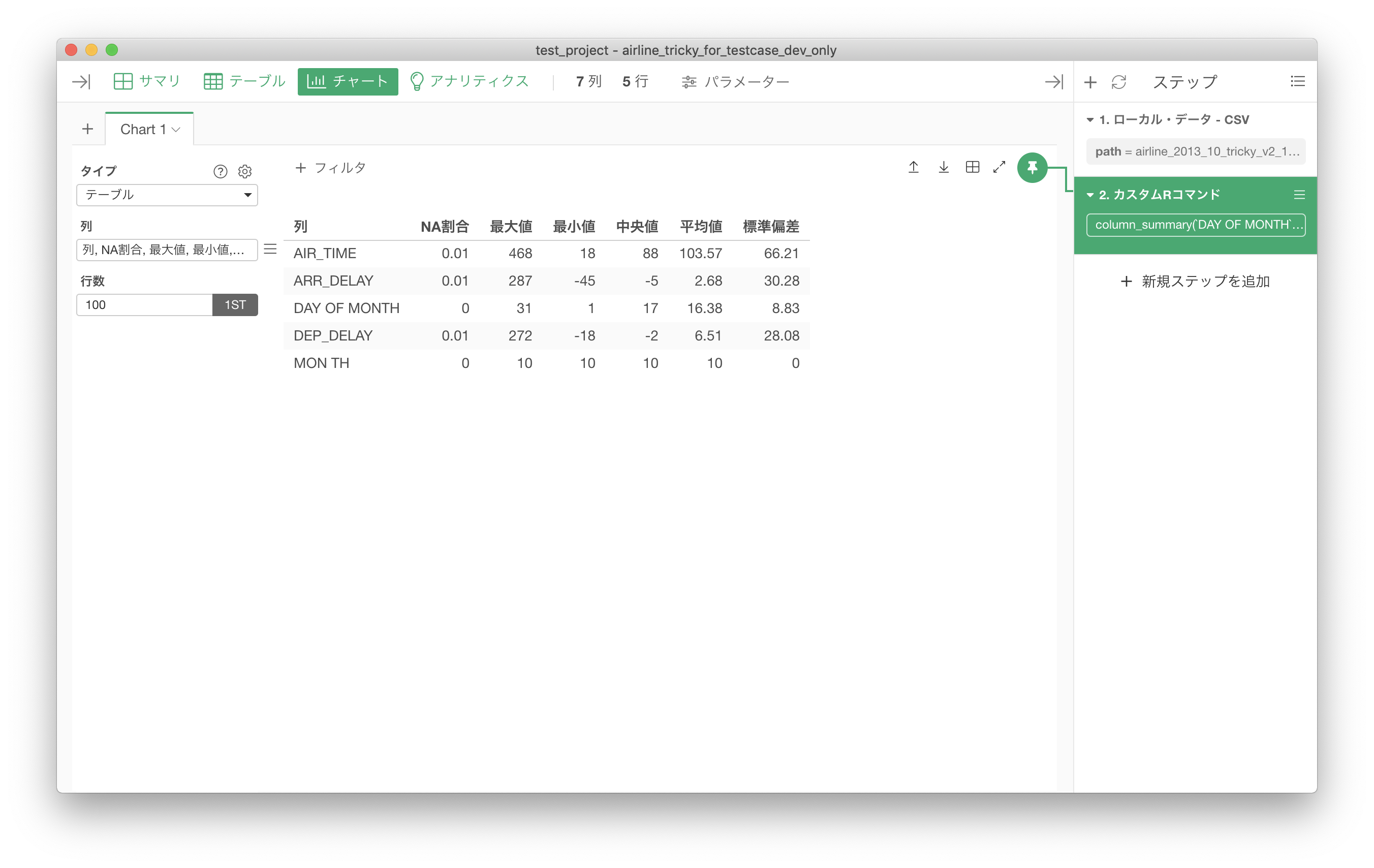Collapse step 2 カスタムRコマンド
The width and height of the screenshot is (1374, 868).
1090,195
